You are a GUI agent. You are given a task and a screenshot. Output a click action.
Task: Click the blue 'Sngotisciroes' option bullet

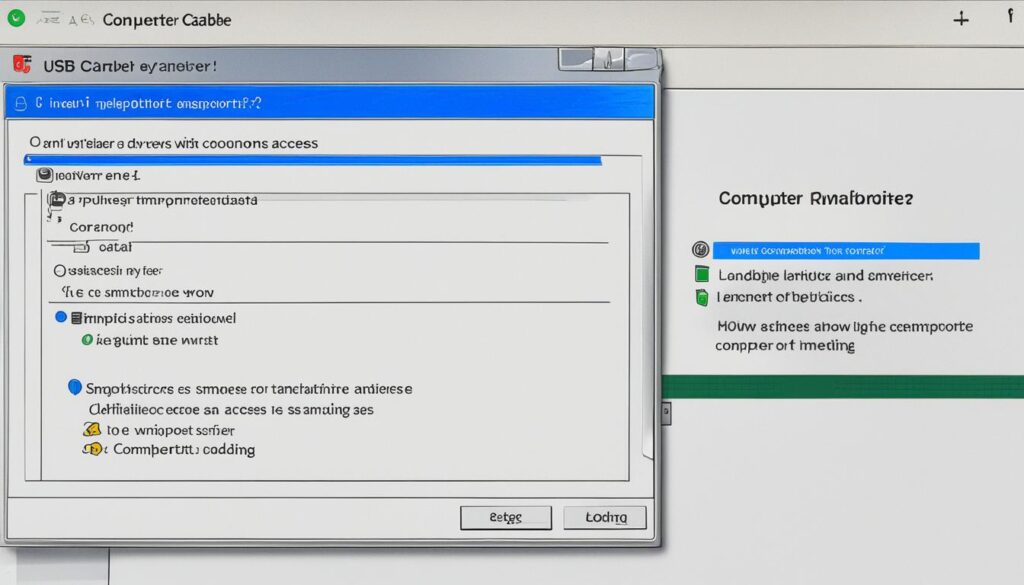(73, 388)
